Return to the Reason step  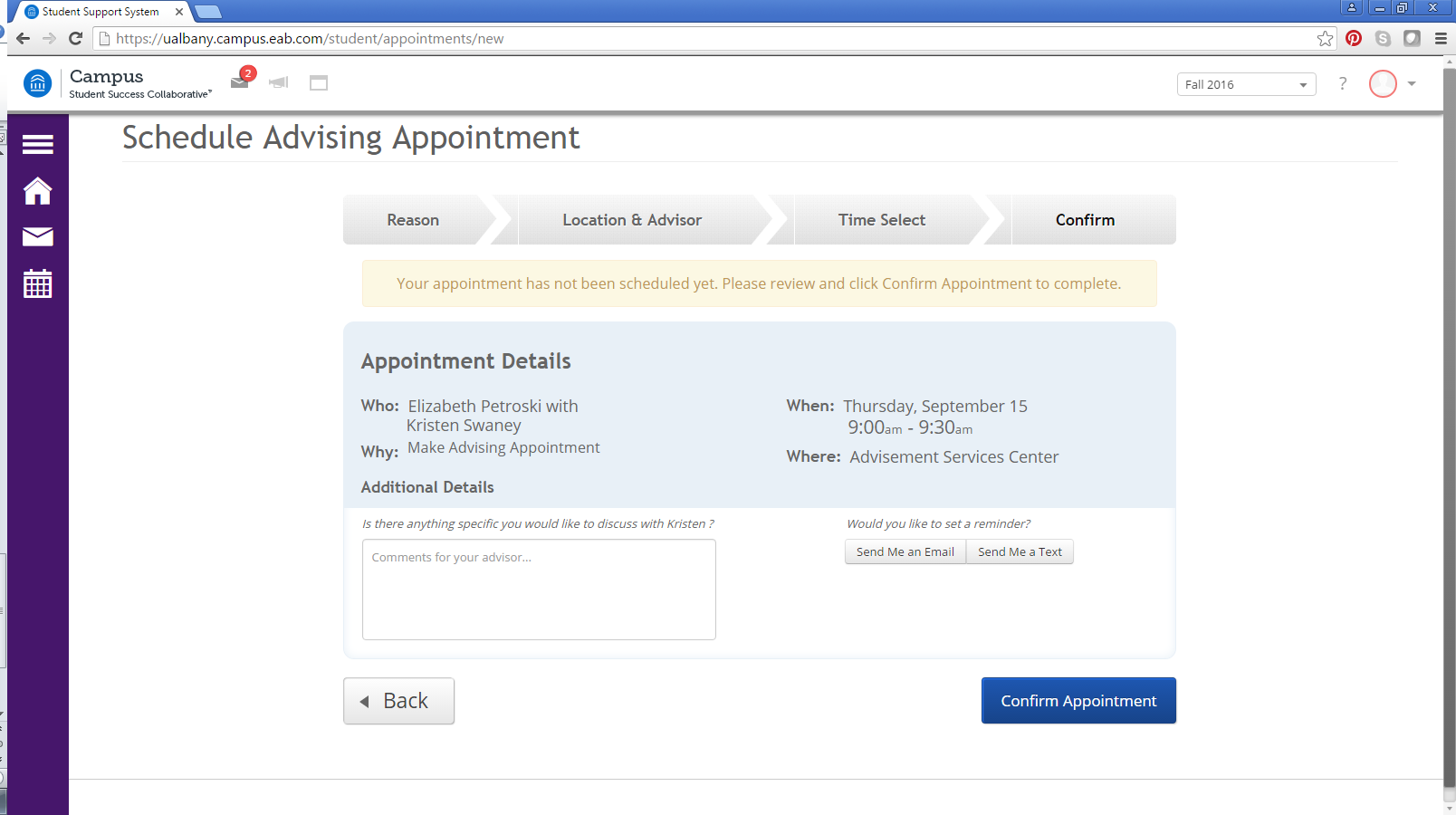(x=413, y=219)
